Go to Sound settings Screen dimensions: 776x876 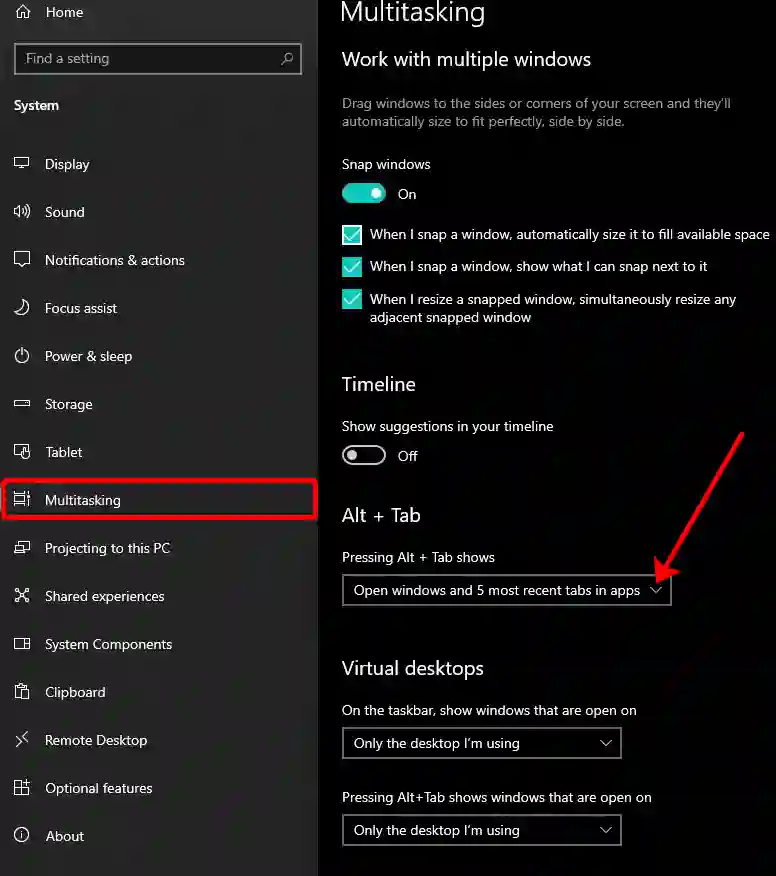click(65, 212)
